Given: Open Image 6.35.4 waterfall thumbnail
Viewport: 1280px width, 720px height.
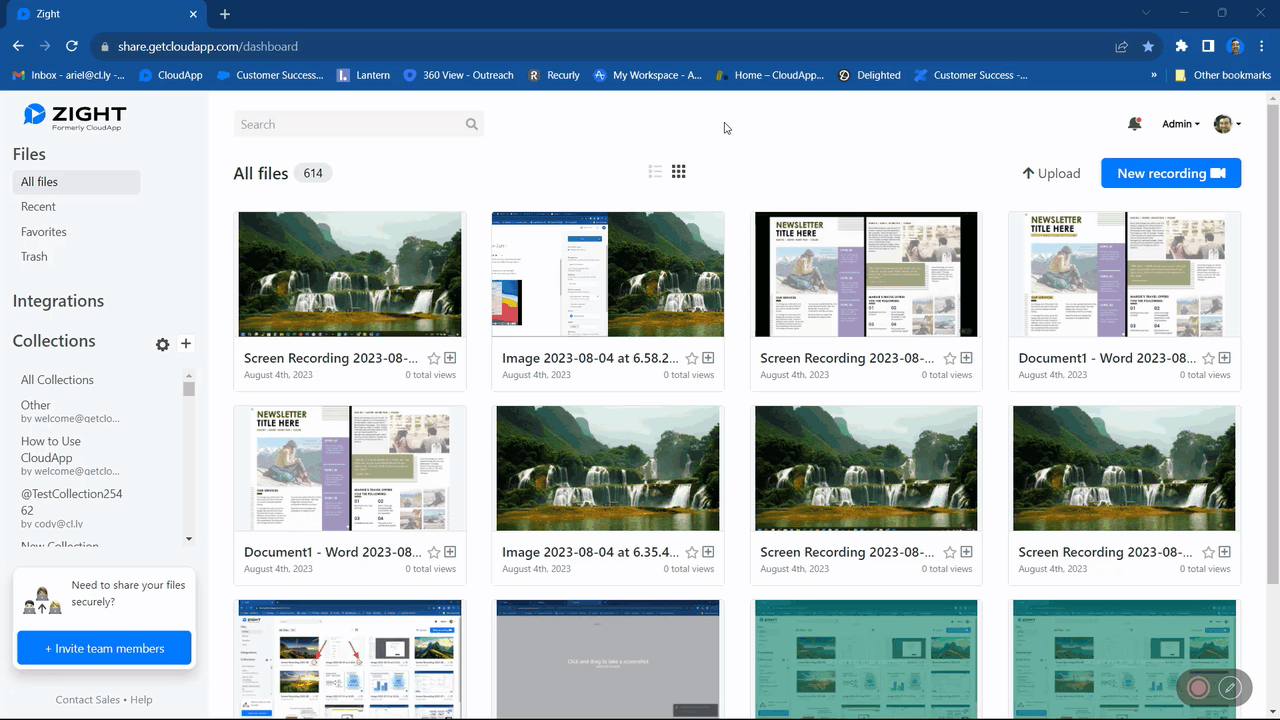Looking at the screenshot, I should pyautogui.click(x=608, y=468).
